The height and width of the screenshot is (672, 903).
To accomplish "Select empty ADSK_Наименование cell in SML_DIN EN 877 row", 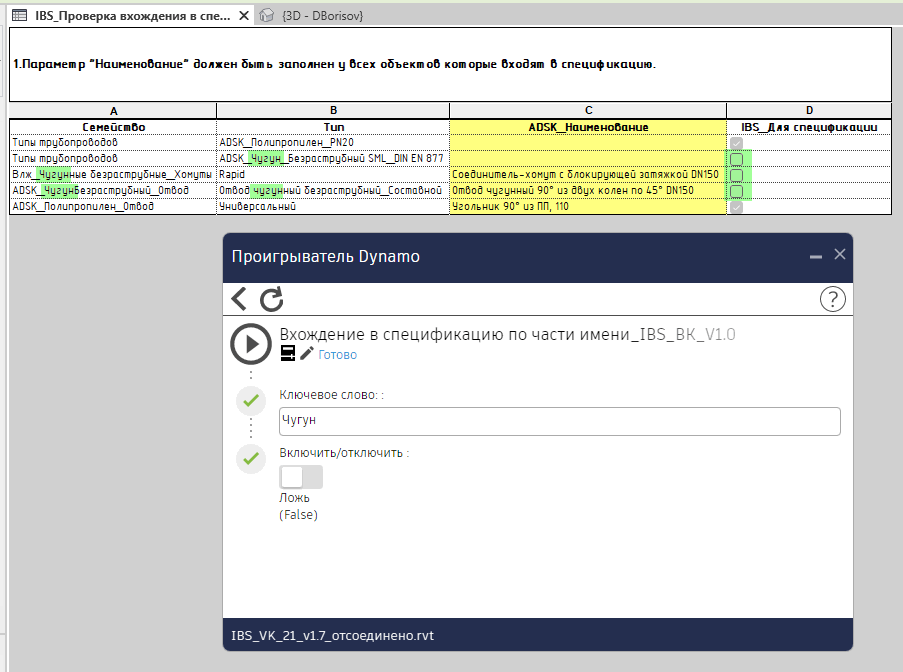I will [589, 159].
